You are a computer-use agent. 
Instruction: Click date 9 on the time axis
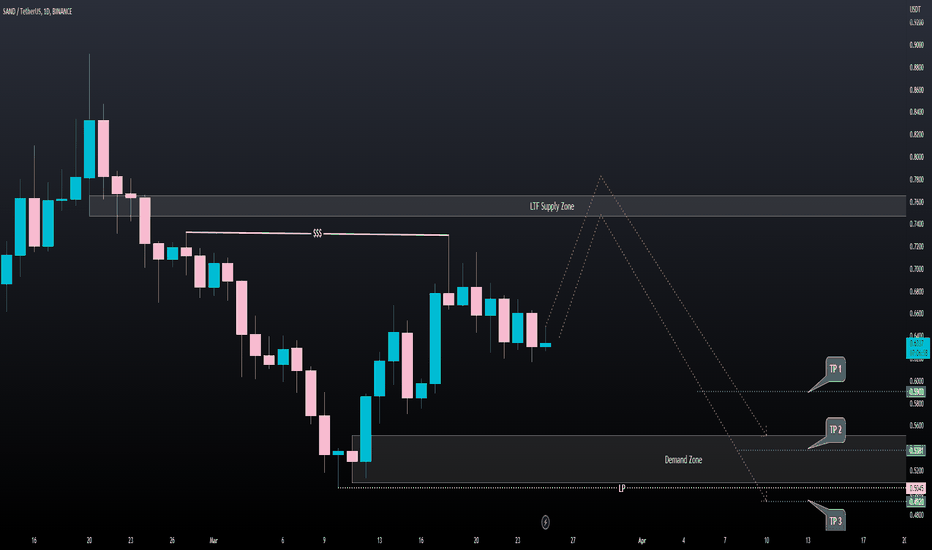pyautogui.click(x=324, y=540)
